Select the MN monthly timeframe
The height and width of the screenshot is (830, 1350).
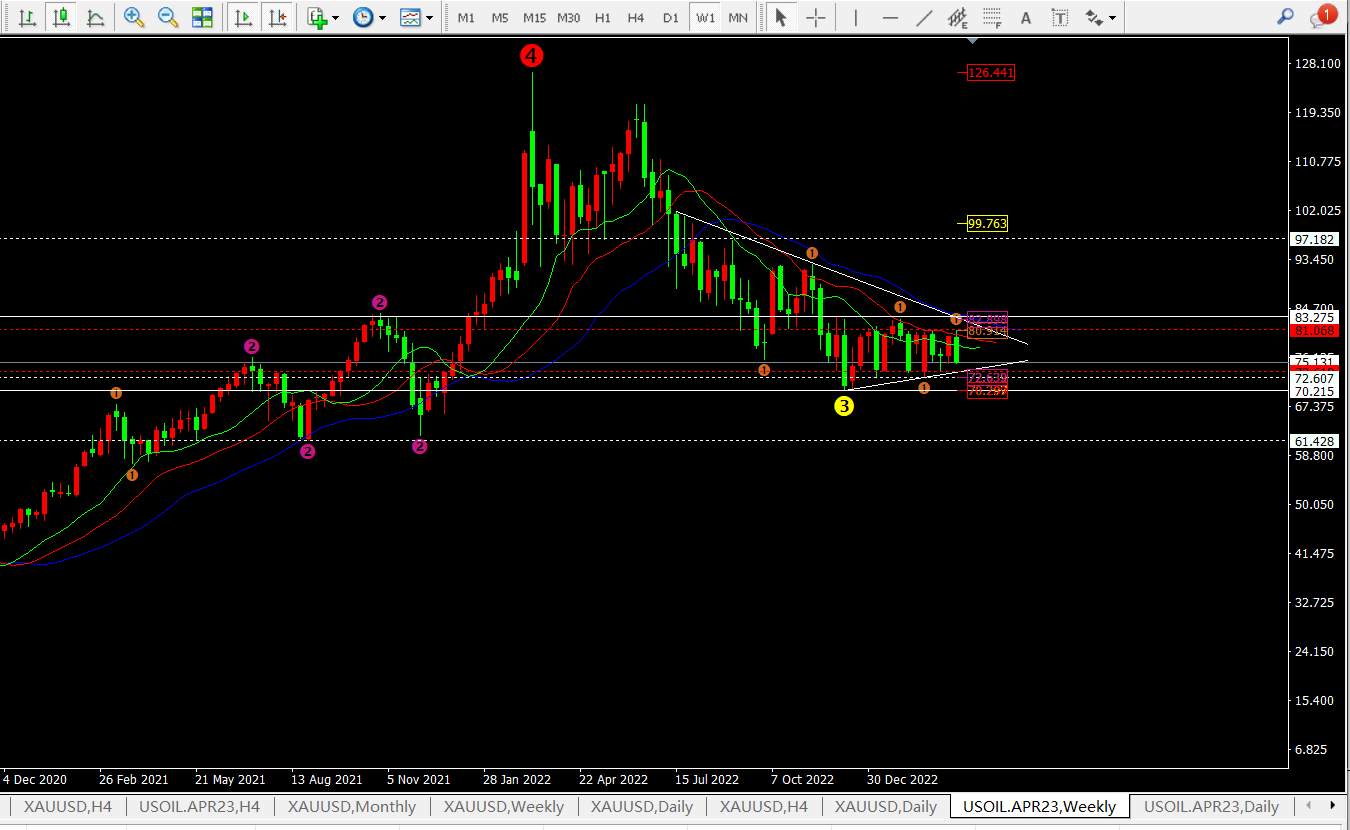pos(738,18)
